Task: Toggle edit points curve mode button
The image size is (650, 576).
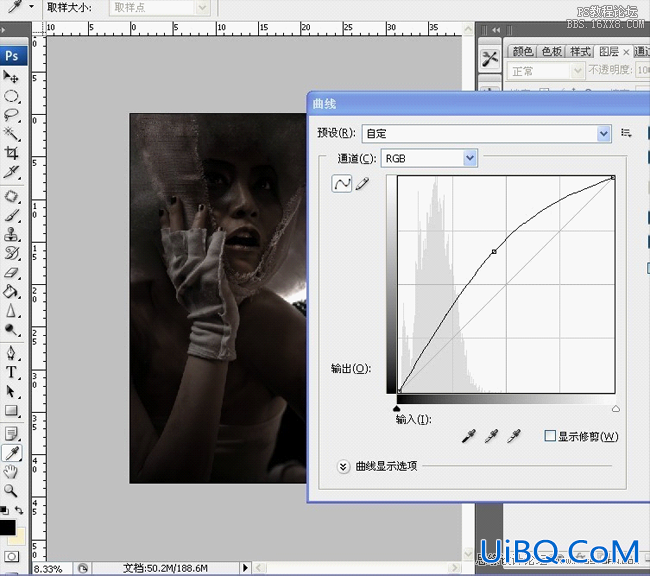Action: coord(342,184)
